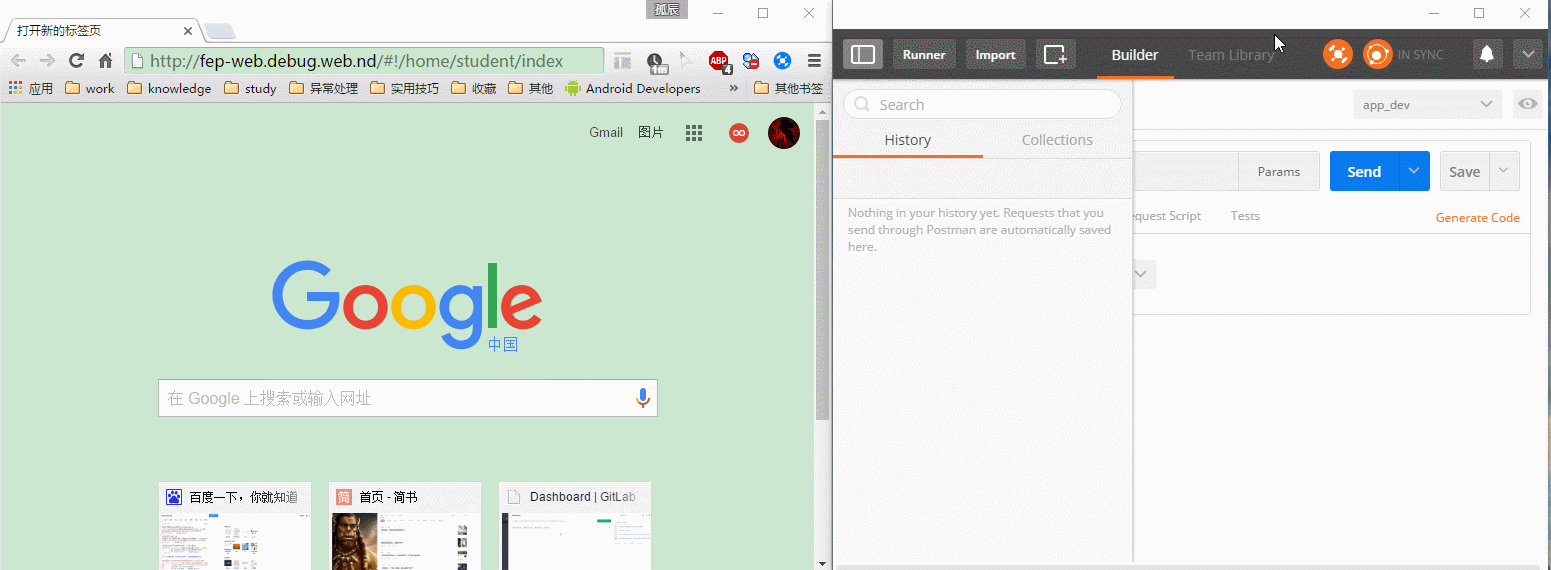
Task: Switch to the Builder tab
Action: click(x=1135, y=55)
